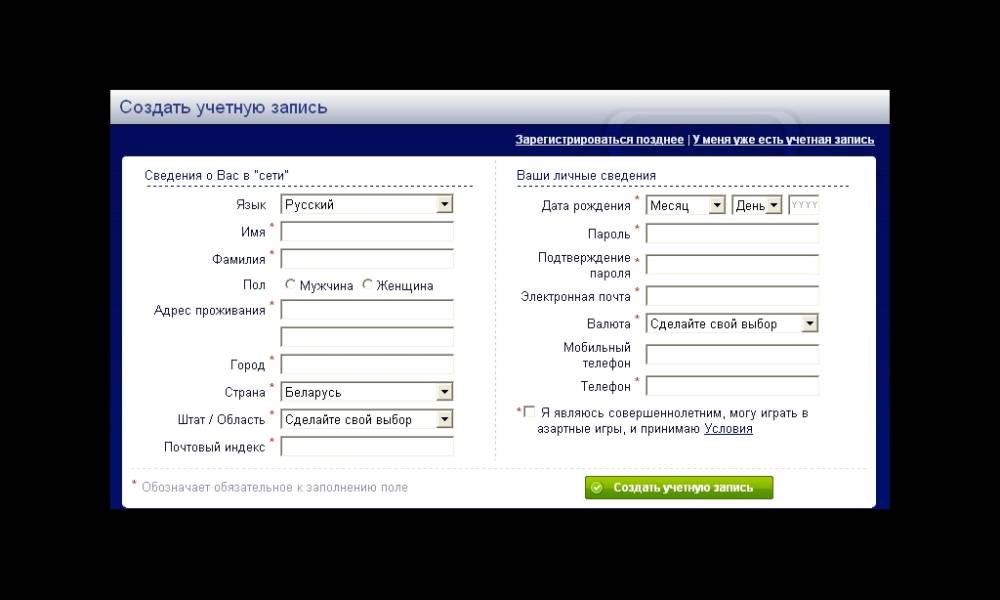Click the Имя first name field
Image resolution: width=1000 pixels, height=600 pixels.
point(367,231)
